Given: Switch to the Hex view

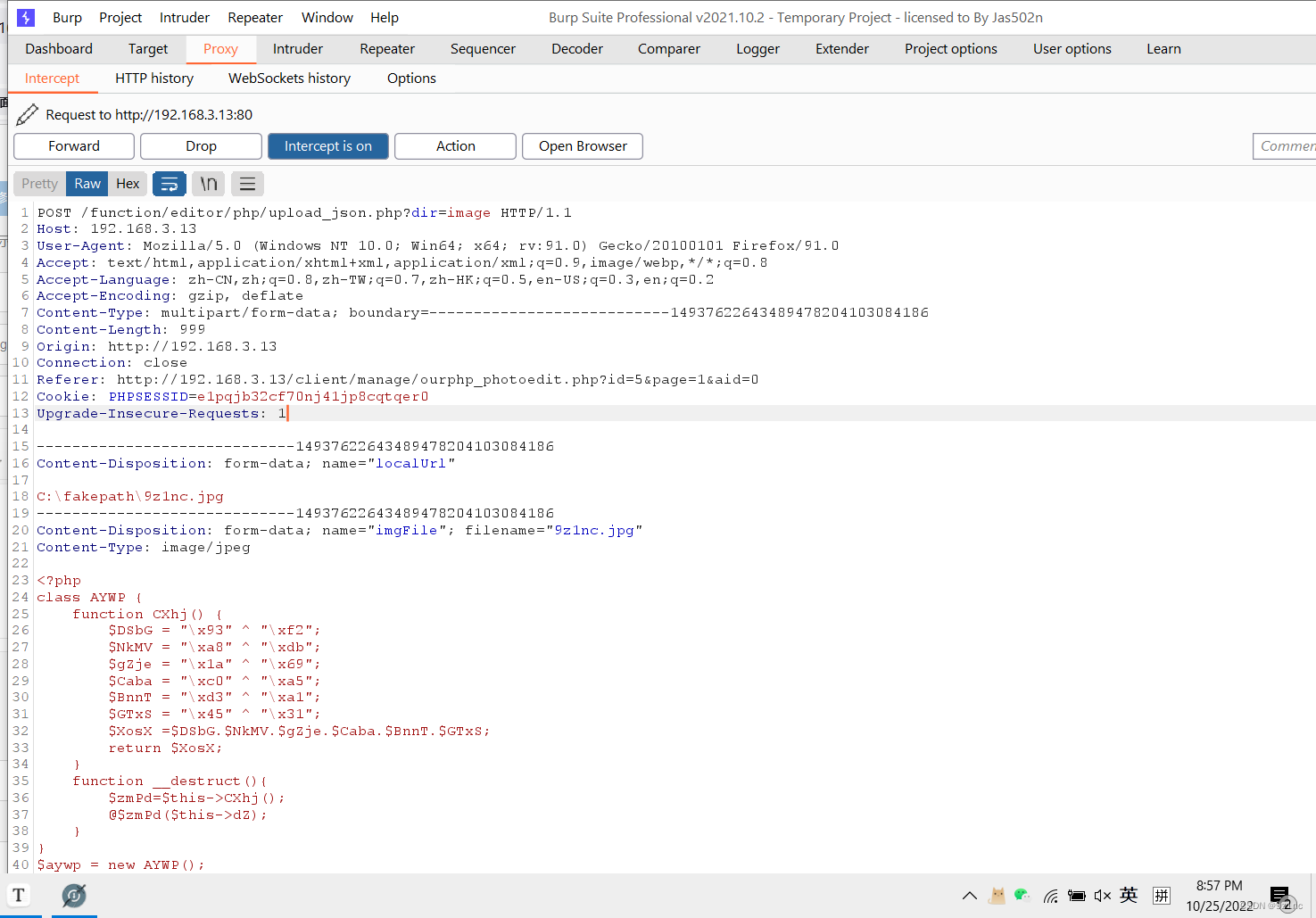Looking at the screenshot, I should coord(128,184).
